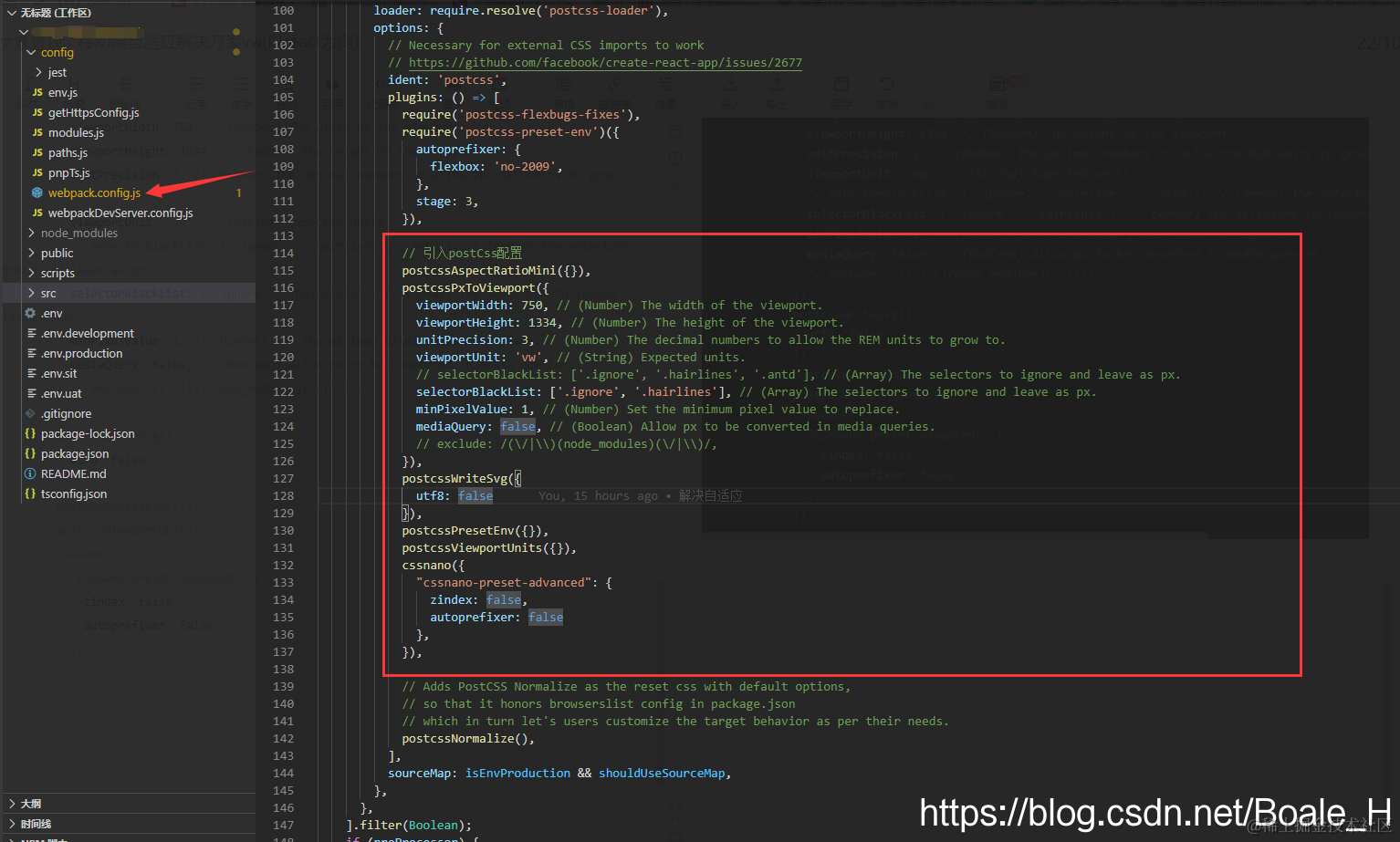1400x842 pixels.
Task: Click the 'viewportWidth: 750' code line
Action: [619, 306]
